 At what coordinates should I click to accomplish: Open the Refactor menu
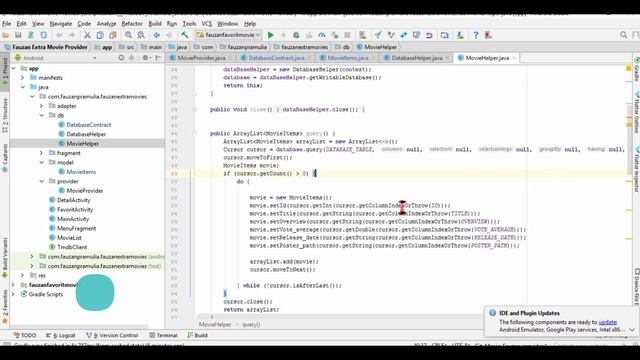point(132,24)
